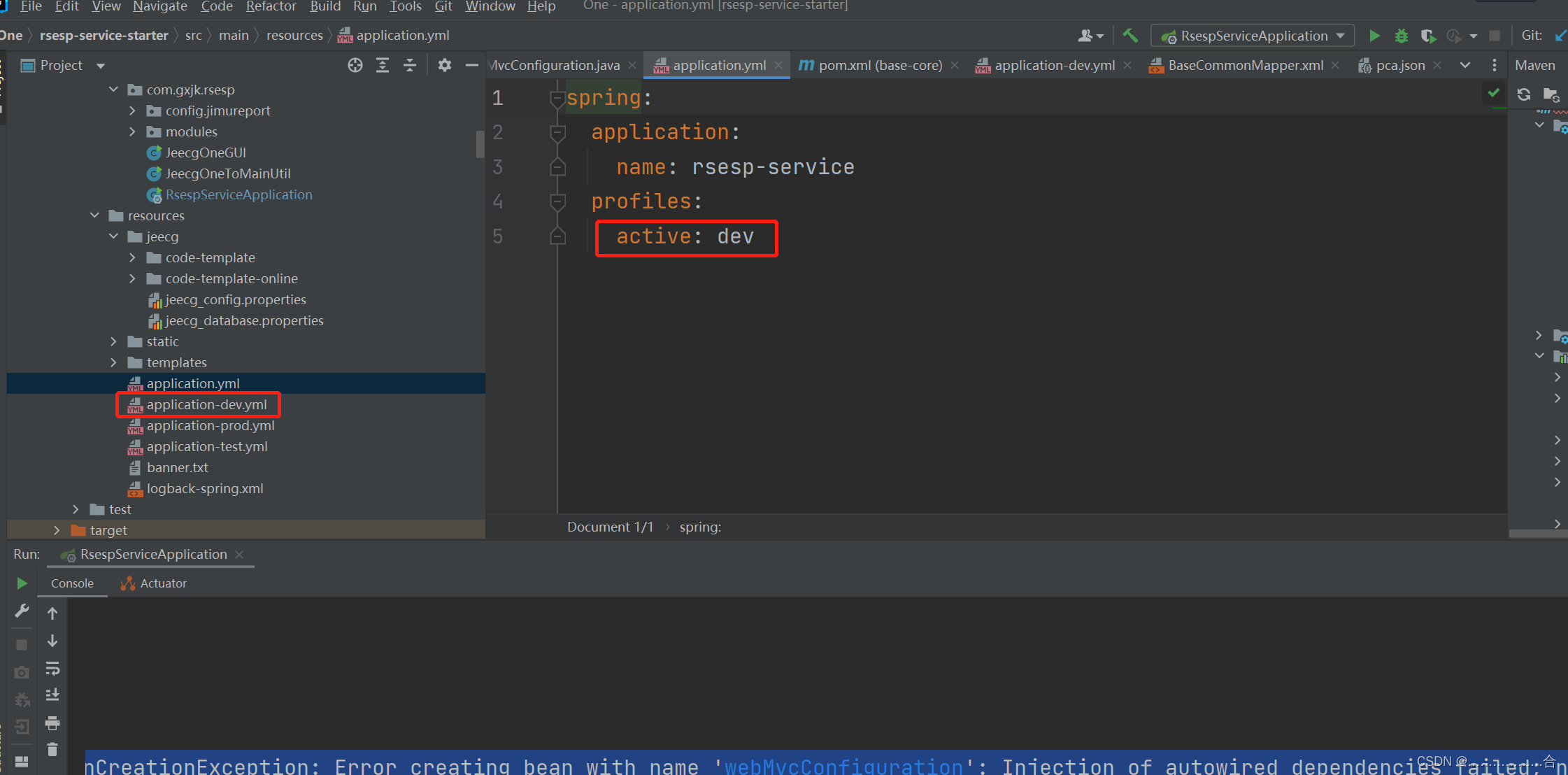Screen dimensions: 1568x775
Task: Close the RsespServiceApplication run tab
Action: click(239, 554)
